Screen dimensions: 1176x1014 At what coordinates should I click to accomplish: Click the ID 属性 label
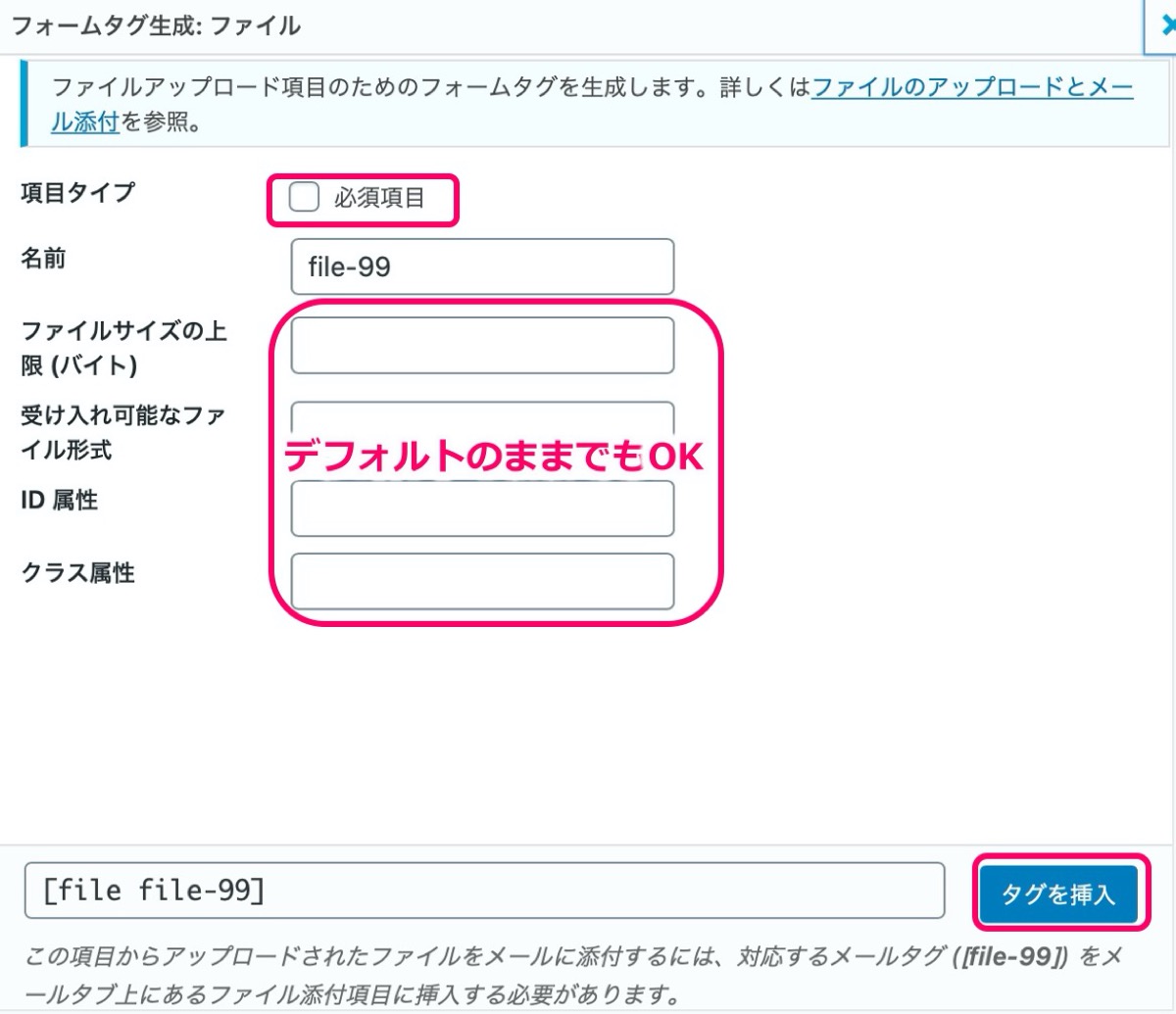click(x=60, y=502)
